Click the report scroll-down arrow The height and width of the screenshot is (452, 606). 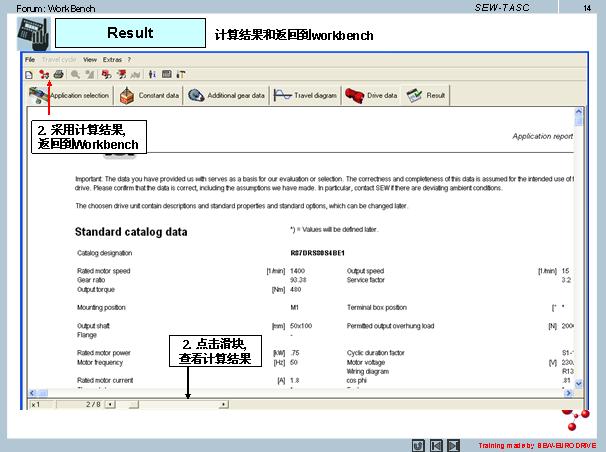tap(579, 384)
